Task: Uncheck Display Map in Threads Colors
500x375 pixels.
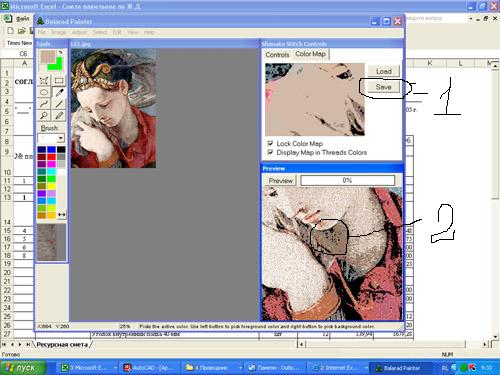Action: [270, 152]
